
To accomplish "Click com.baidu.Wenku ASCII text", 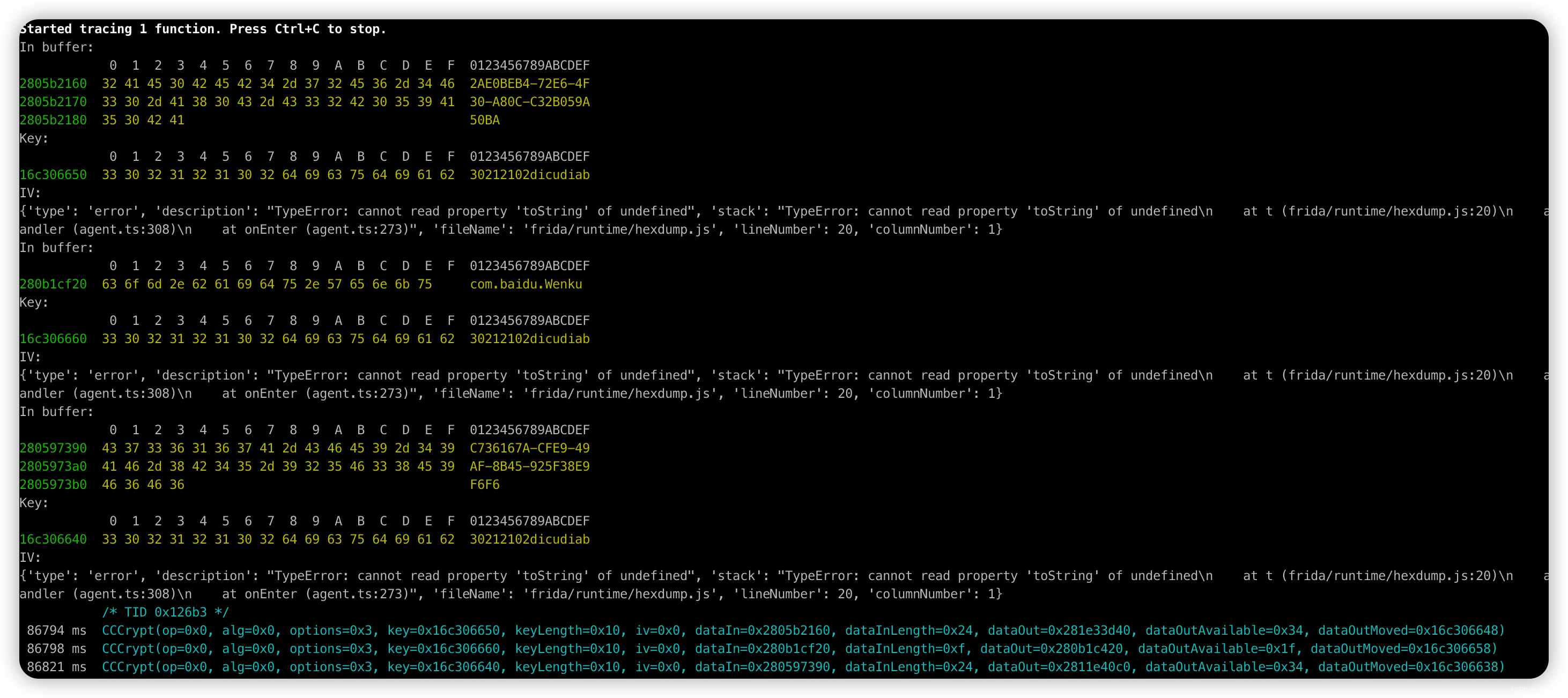I will pos(526,284).
